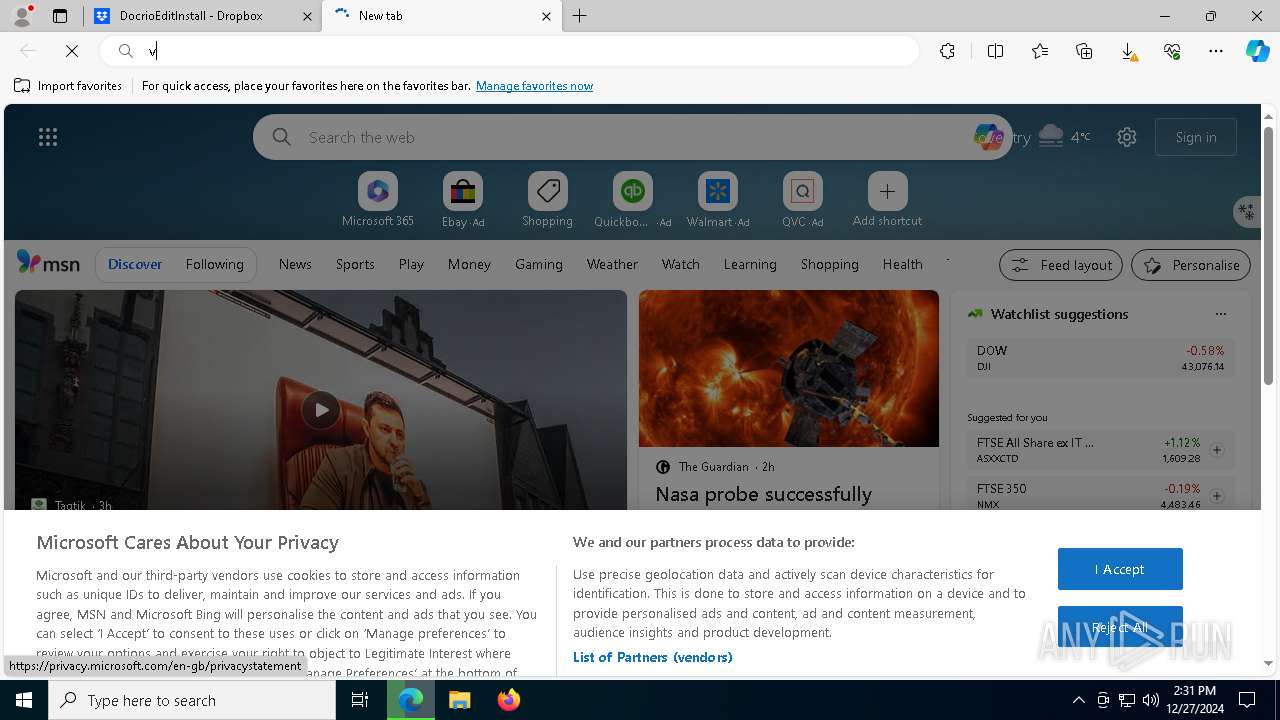
Task: Click the Sign in button
Action: [1196, 137]
